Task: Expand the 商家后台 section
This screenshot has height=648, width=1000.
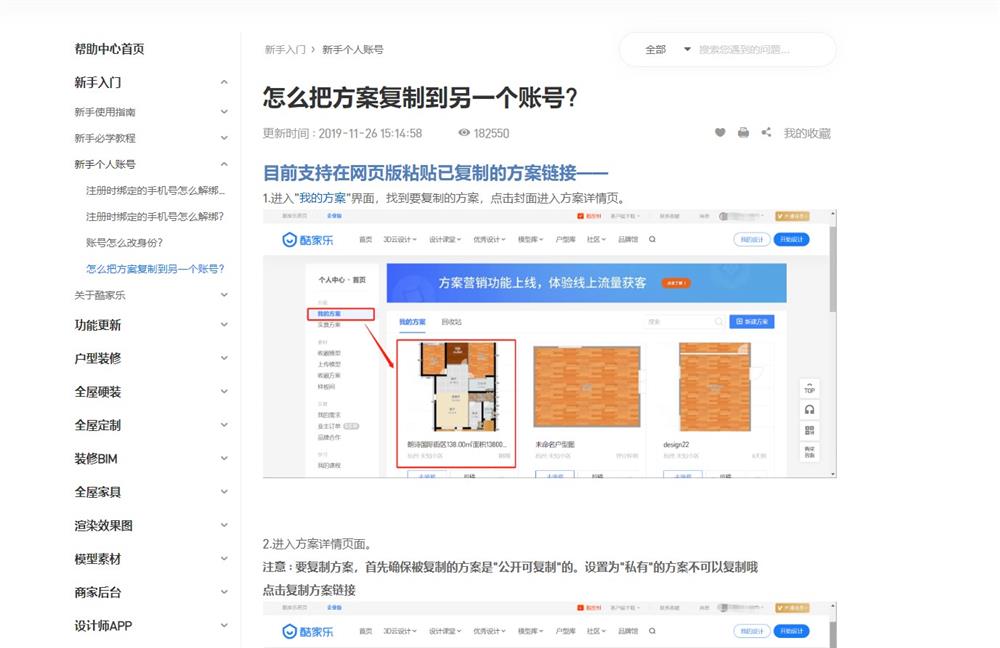Action: point(224,592)
